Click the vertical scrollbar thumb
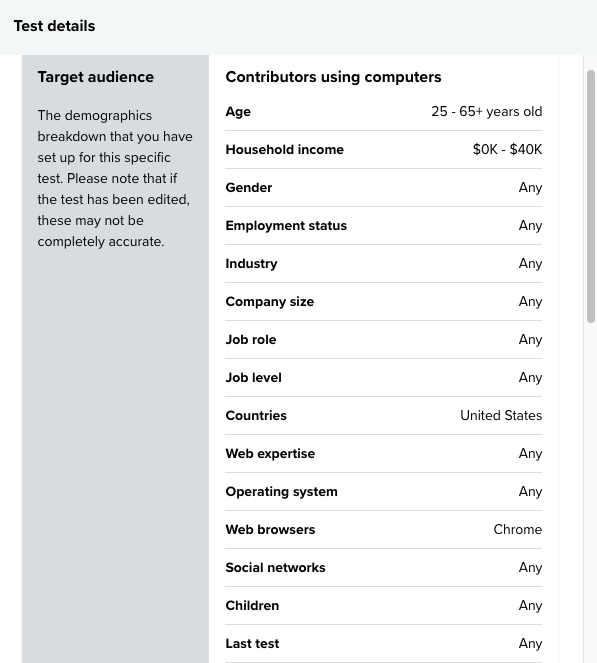Viewport: 597px width, 663px height. [x=591, y=197]
